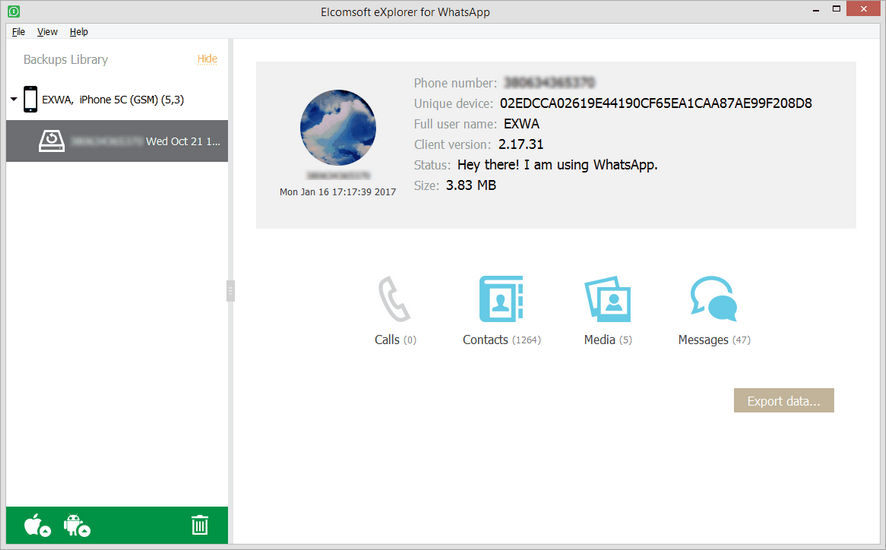The height and width of the screenshot is (550, 886).
Task: Add an Apple iOS backup
Action: pyautogui.click(x=37, y=525)
